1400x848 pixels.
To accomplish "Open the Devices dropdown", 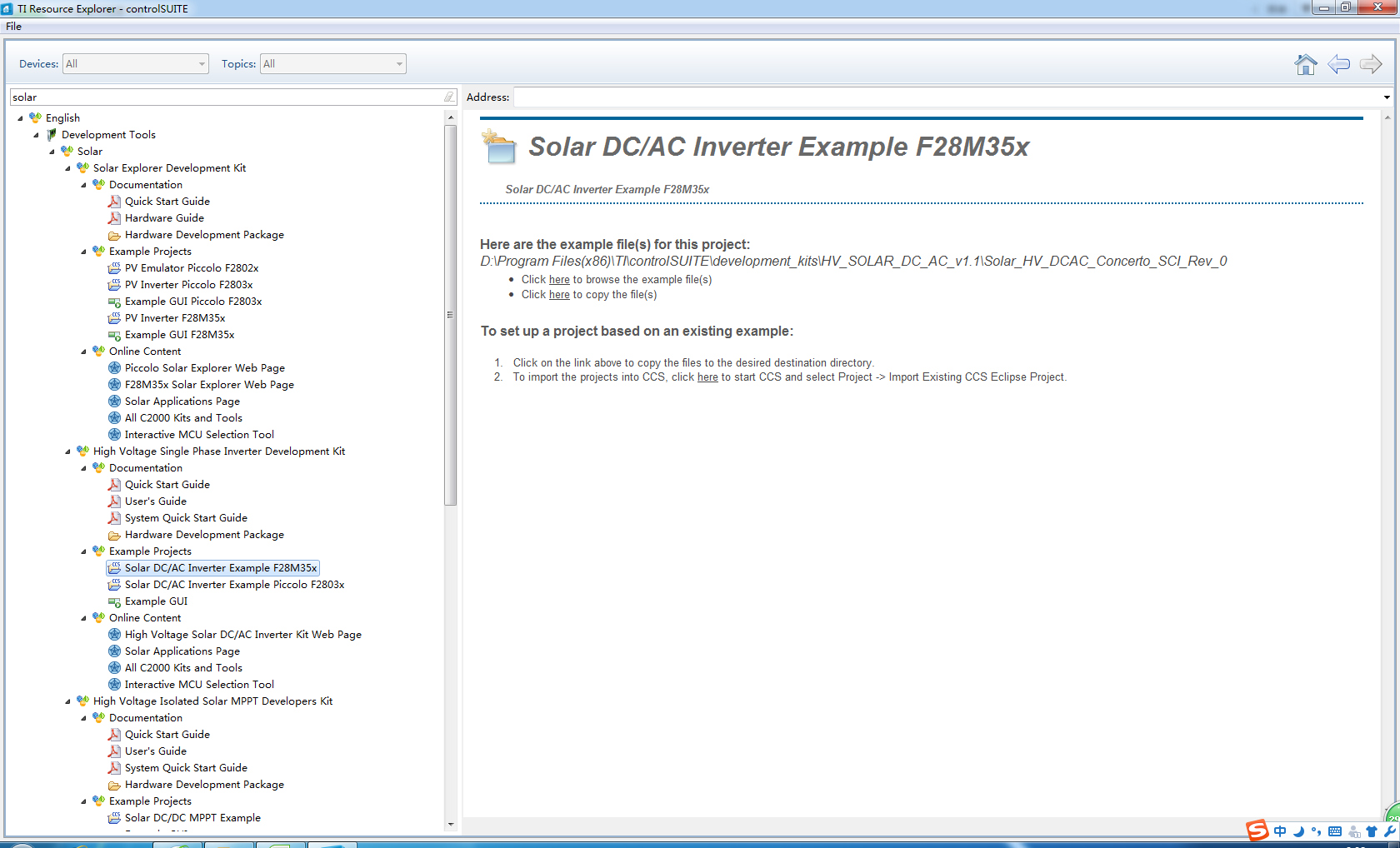I will click(x=136, y=64).
